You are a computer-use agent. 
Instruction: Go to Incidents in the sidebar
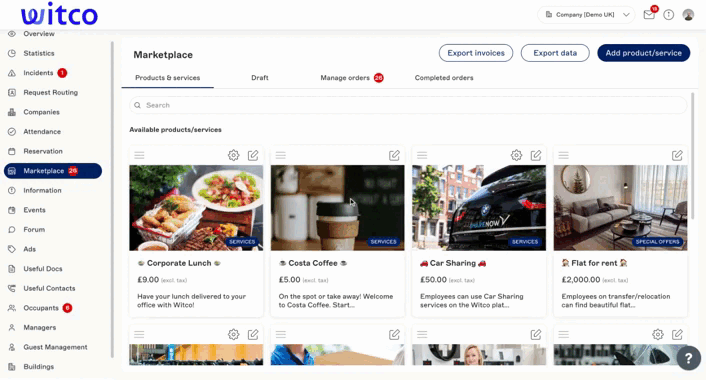coord(38,73)
